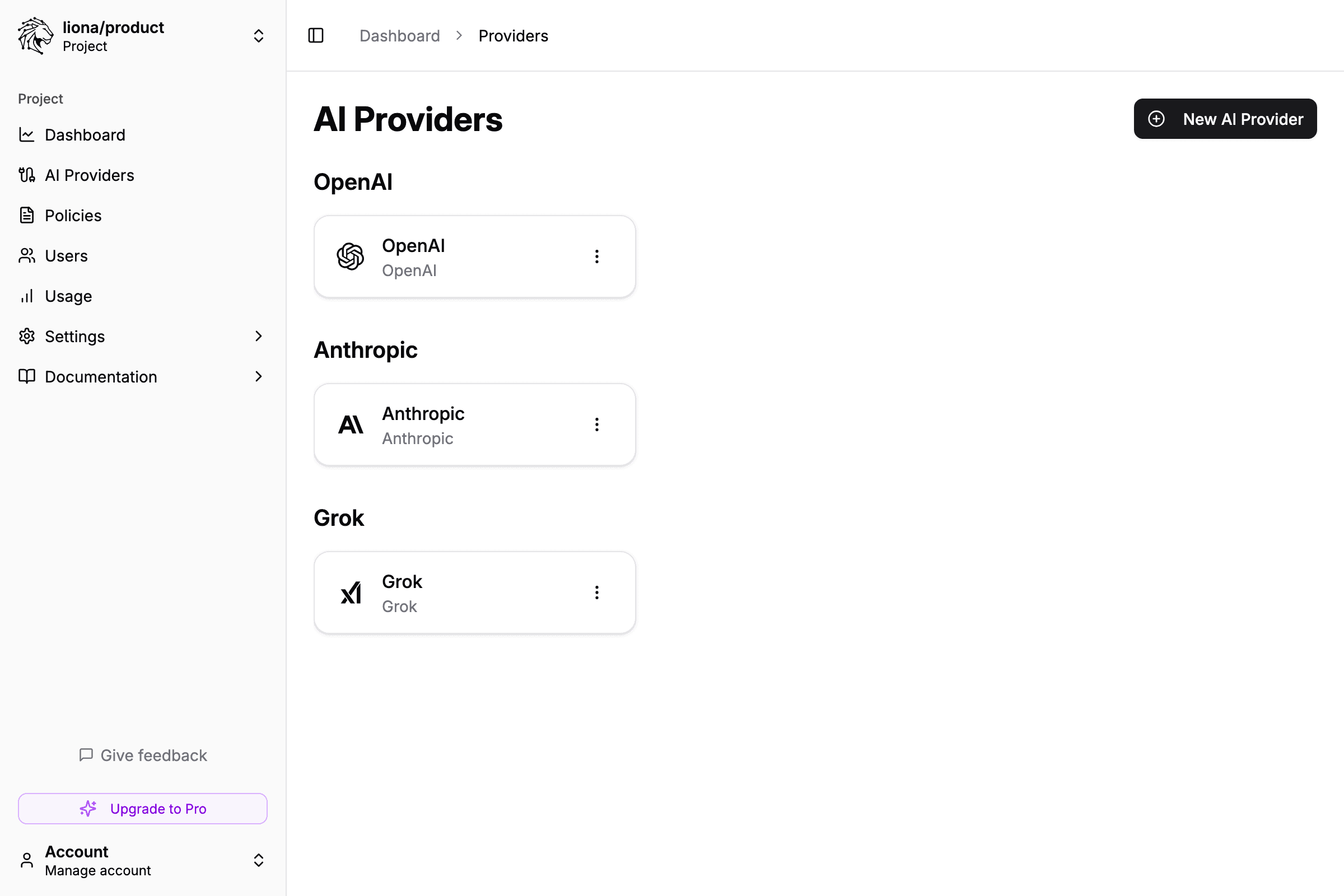Toggle the sidebar panel icon

point(315,35)
